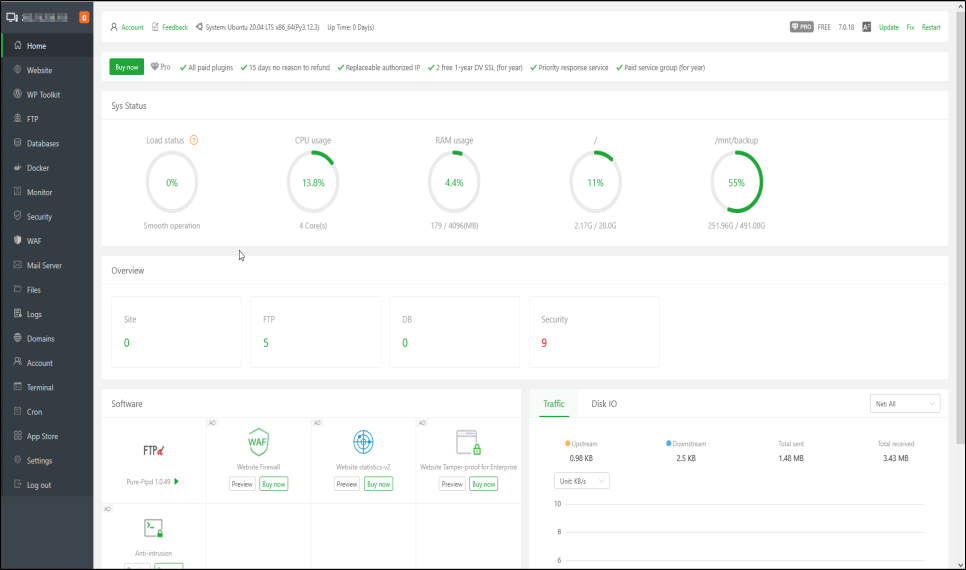Open the Security menu item in sidebar
Viewport: 966px width, 570px height.
[39, 217]
